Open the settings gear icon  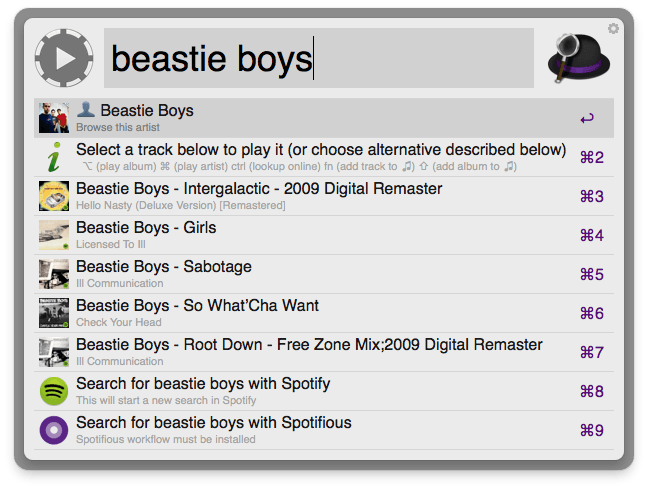pos(613,29)
